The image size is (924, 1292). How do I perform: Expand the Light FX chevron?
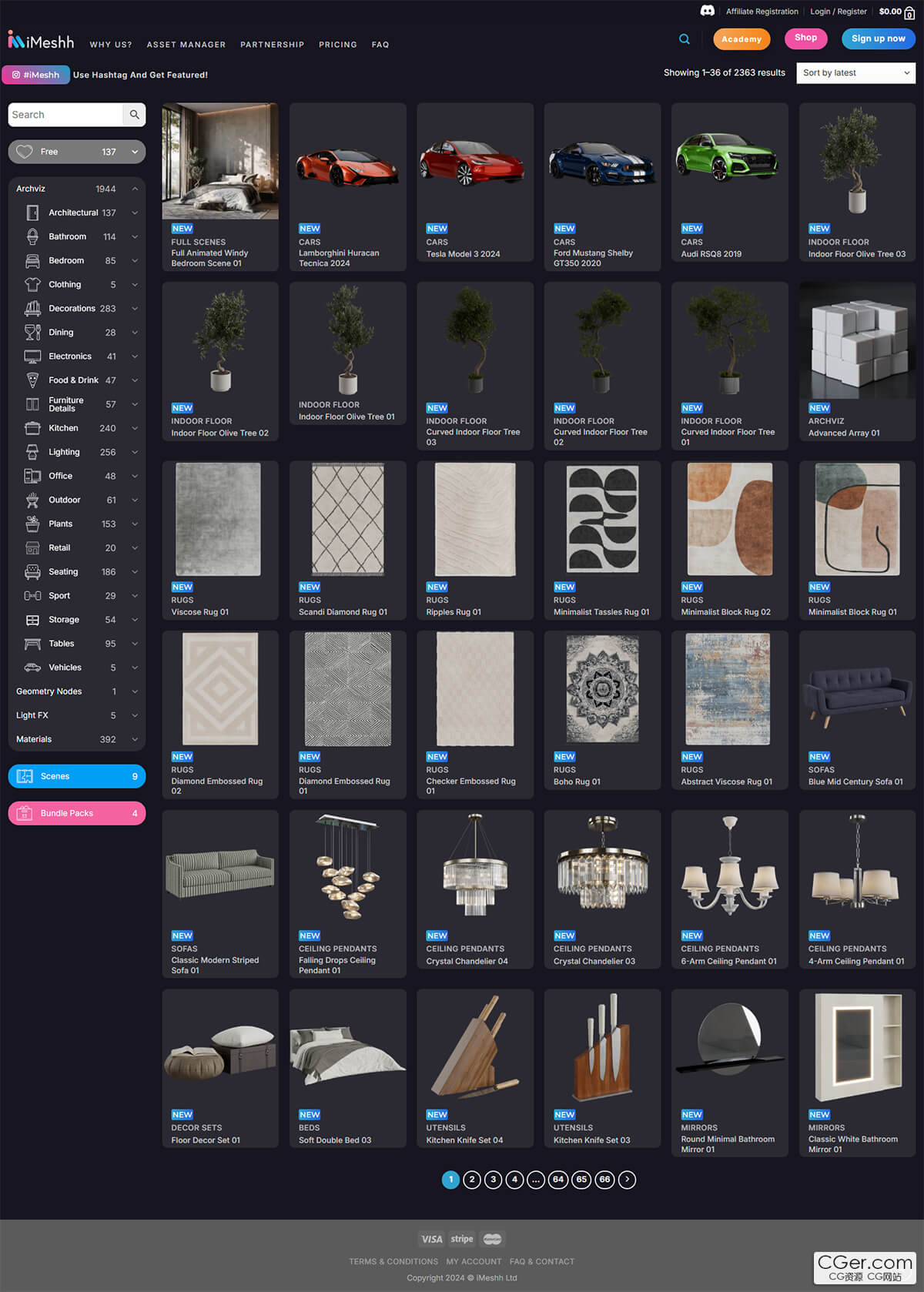pos(135,715)
